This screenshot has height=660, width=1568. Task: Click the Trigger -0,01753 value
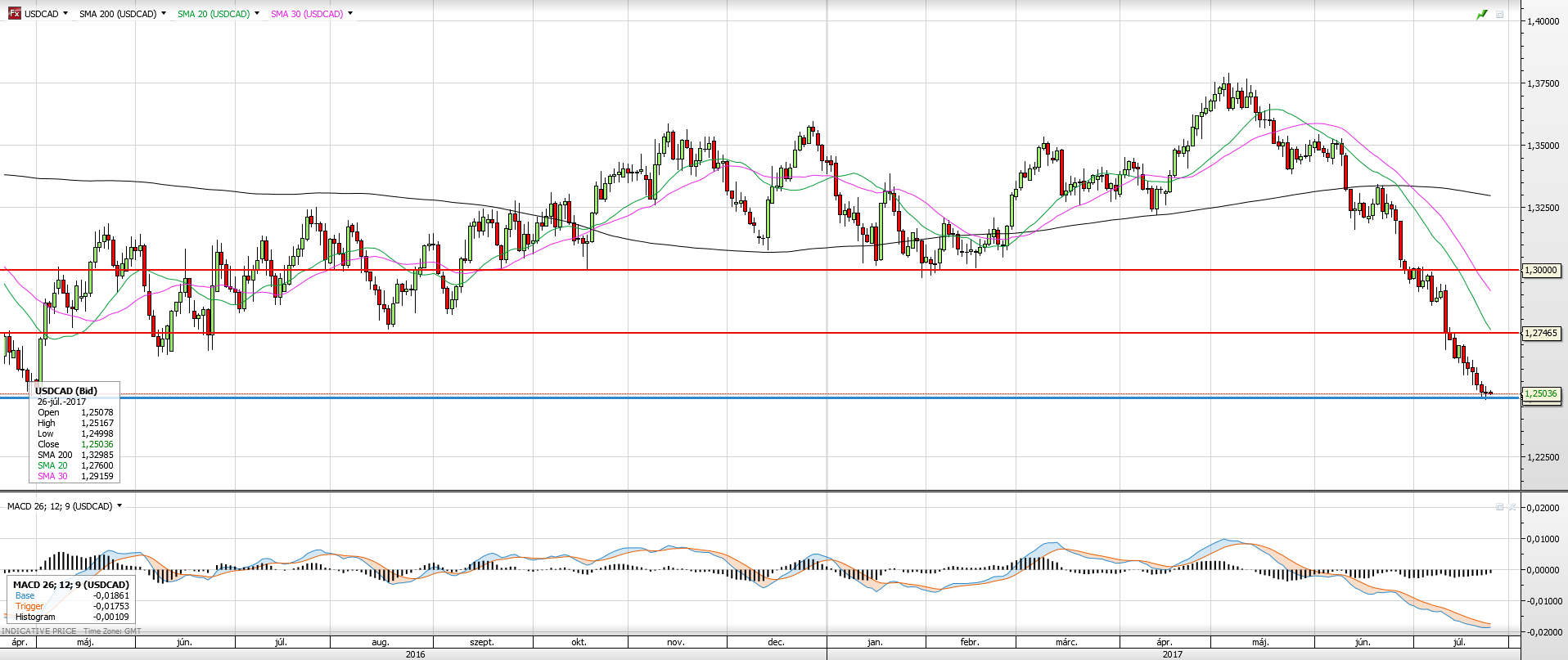pos(111,606)
